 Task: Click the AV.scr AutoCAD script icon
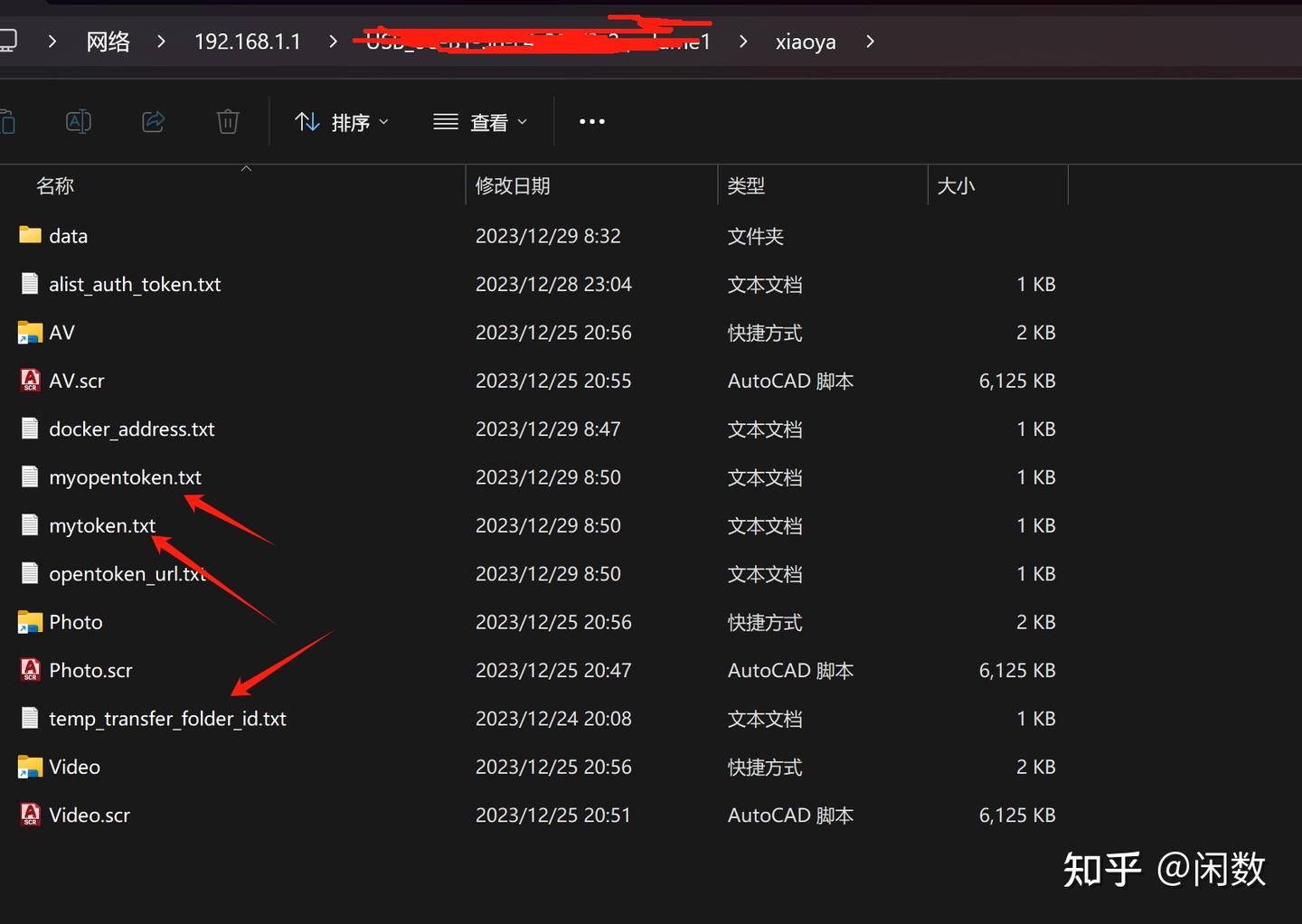[29, 380]
